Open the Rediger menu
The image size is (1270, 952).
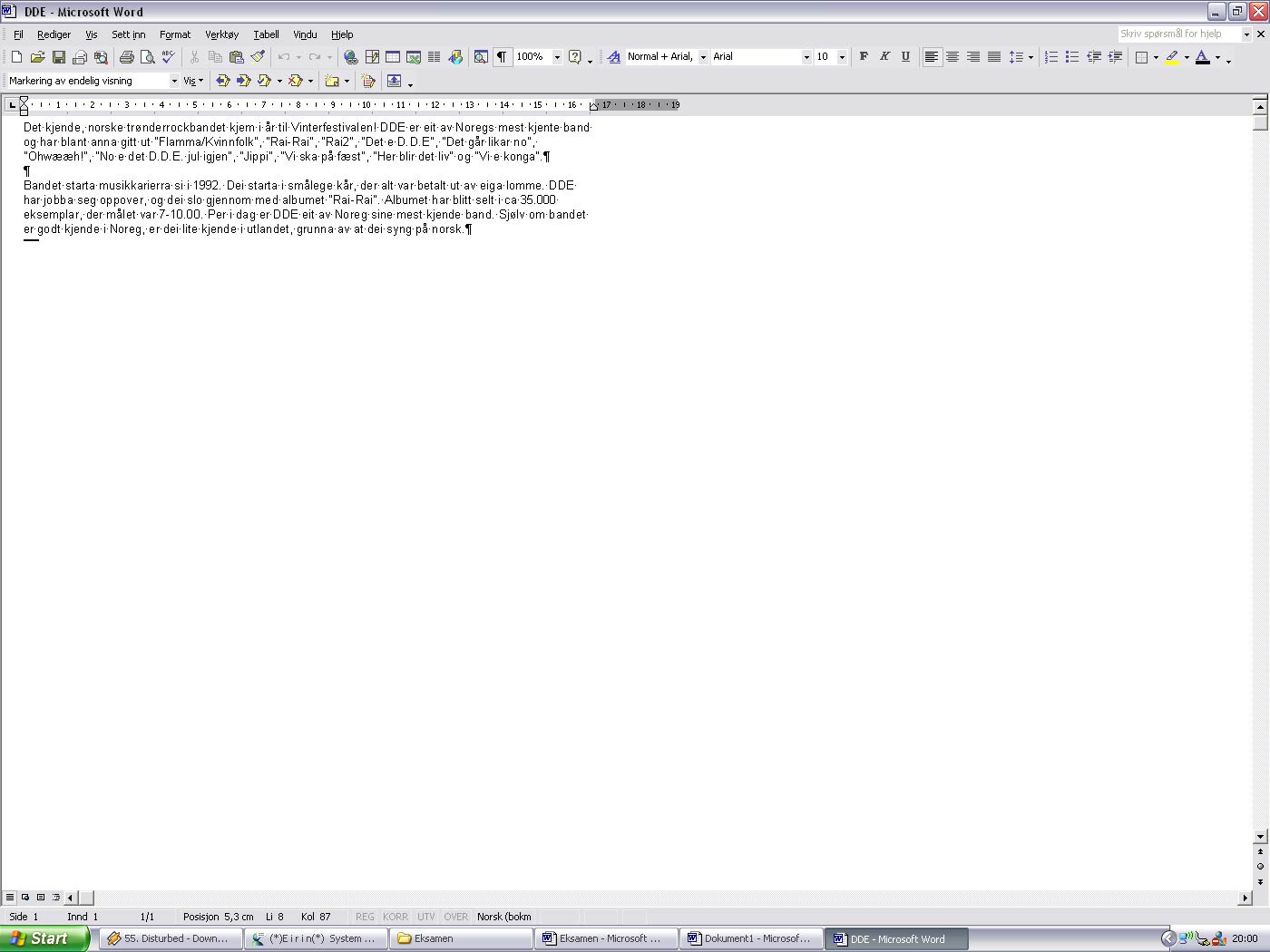coord(54,34)
